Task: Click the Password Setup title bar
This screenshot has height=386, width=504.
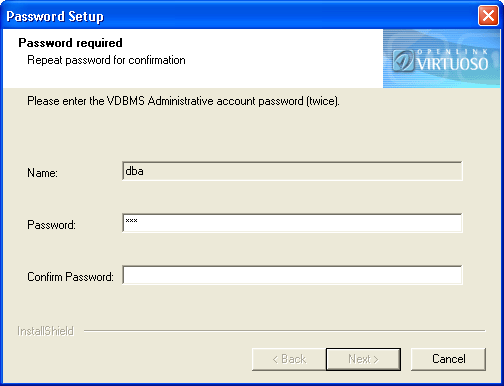Action: click(240, 16)
